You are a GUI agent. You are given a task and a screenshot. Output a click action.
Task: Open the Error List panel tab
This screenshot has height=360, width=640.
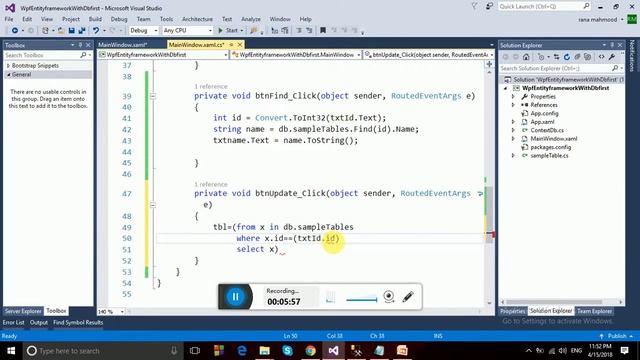pos(13,322)
